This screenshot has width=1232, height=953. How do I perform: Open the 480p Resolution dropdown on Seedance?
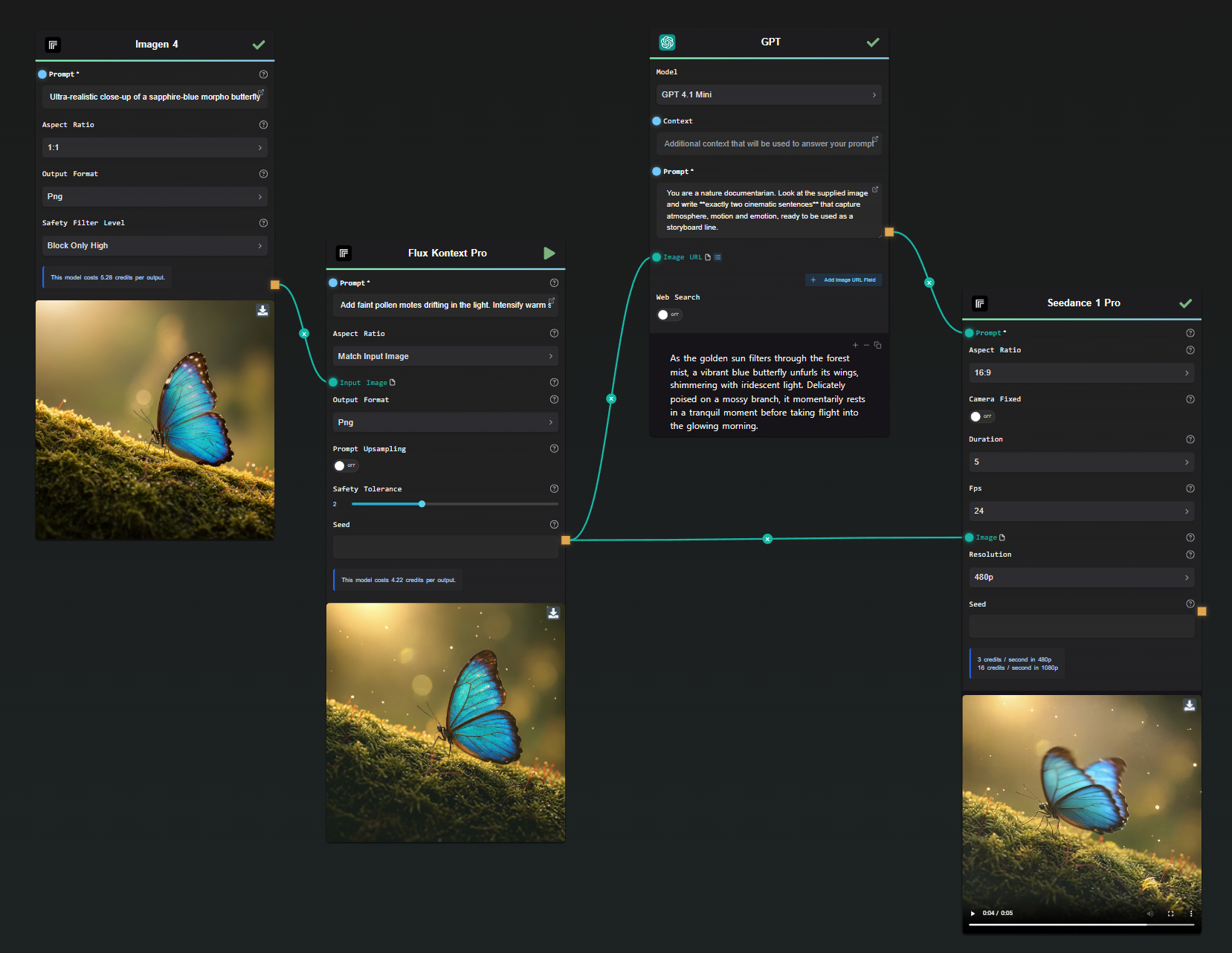(1080, 577)
